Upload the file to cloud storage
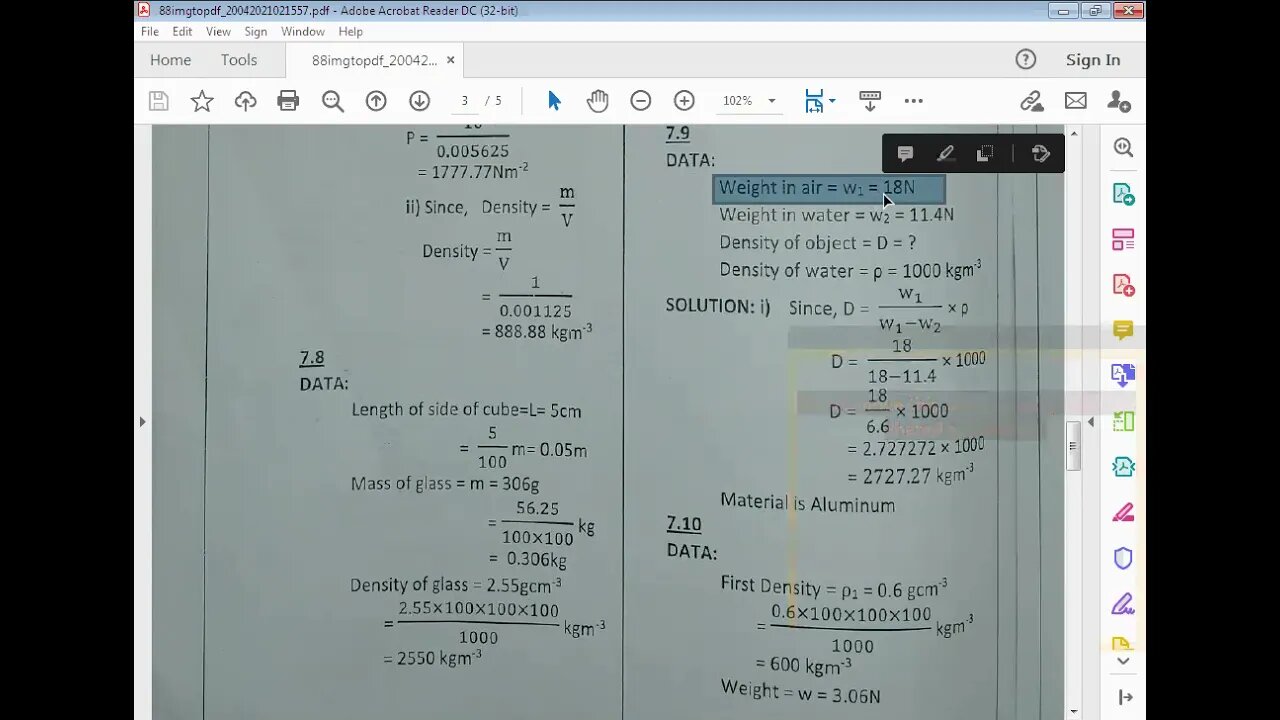Screen dimensions: 1280x720 (x=245, y=101)
